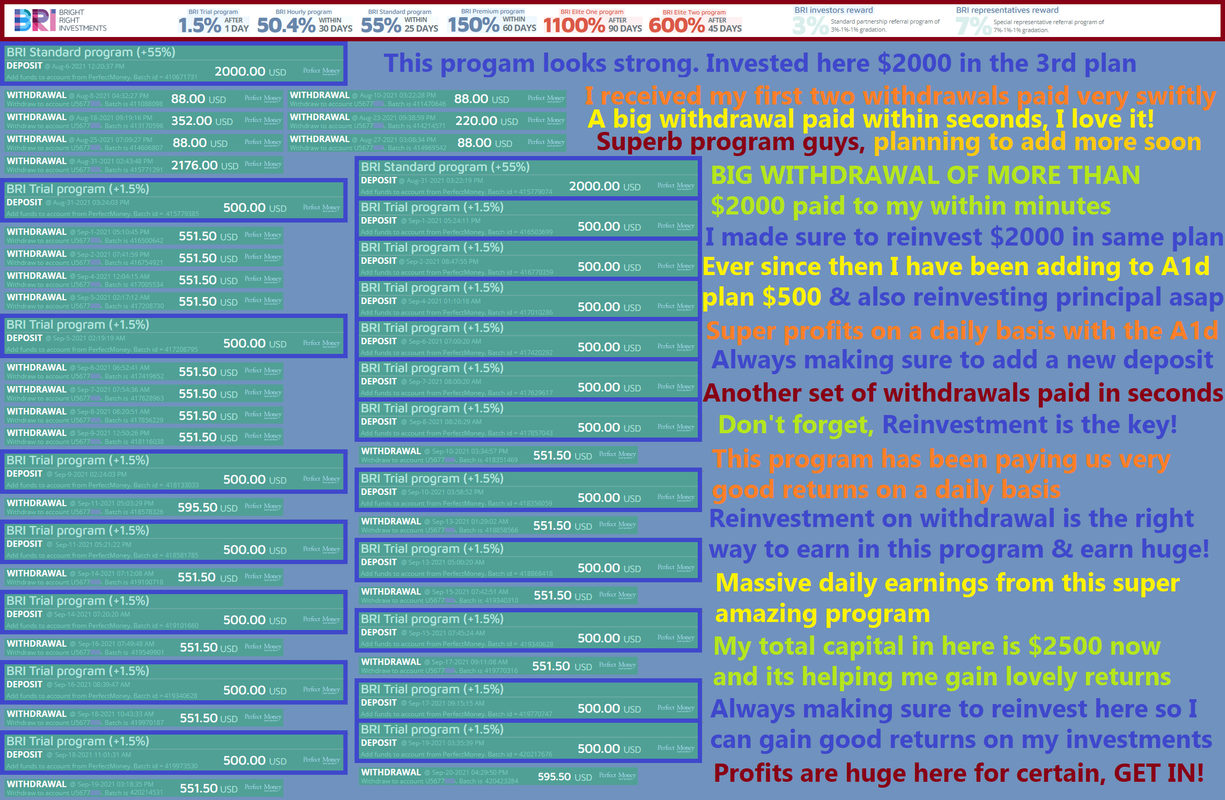Click the Perfect Money logo on the Sep-10-2021 withdrawal
1225x800 pixels.
617,455
